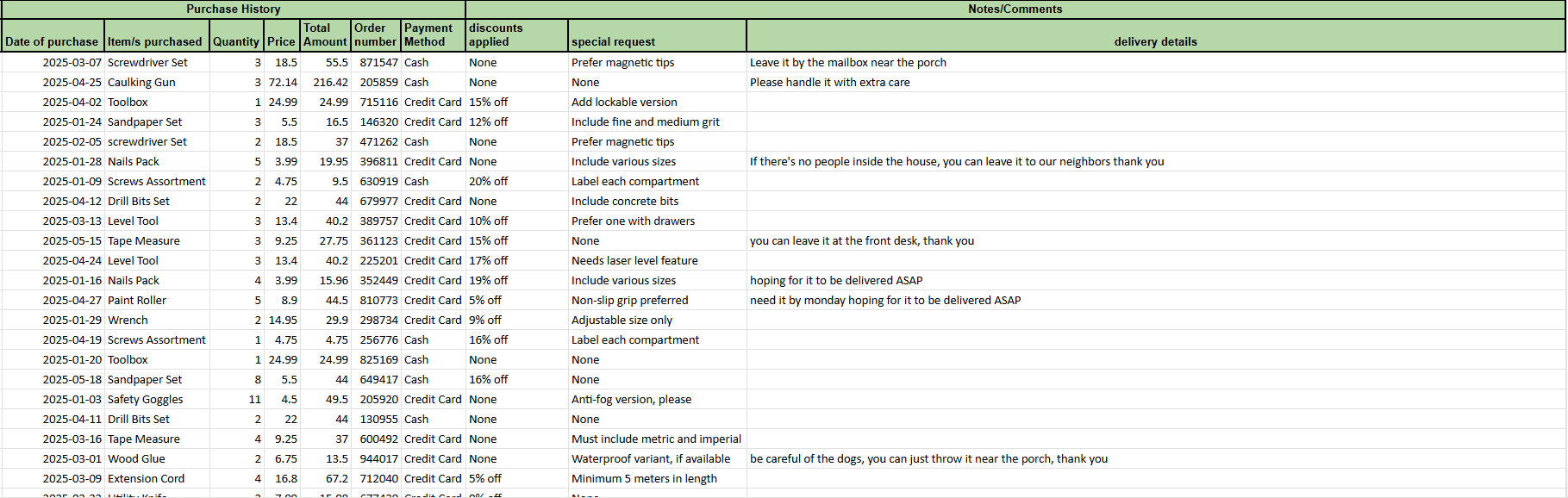Click the Item/s purchased header cell
Screen dimensions: 1568x498
click(x=155, y=41)
